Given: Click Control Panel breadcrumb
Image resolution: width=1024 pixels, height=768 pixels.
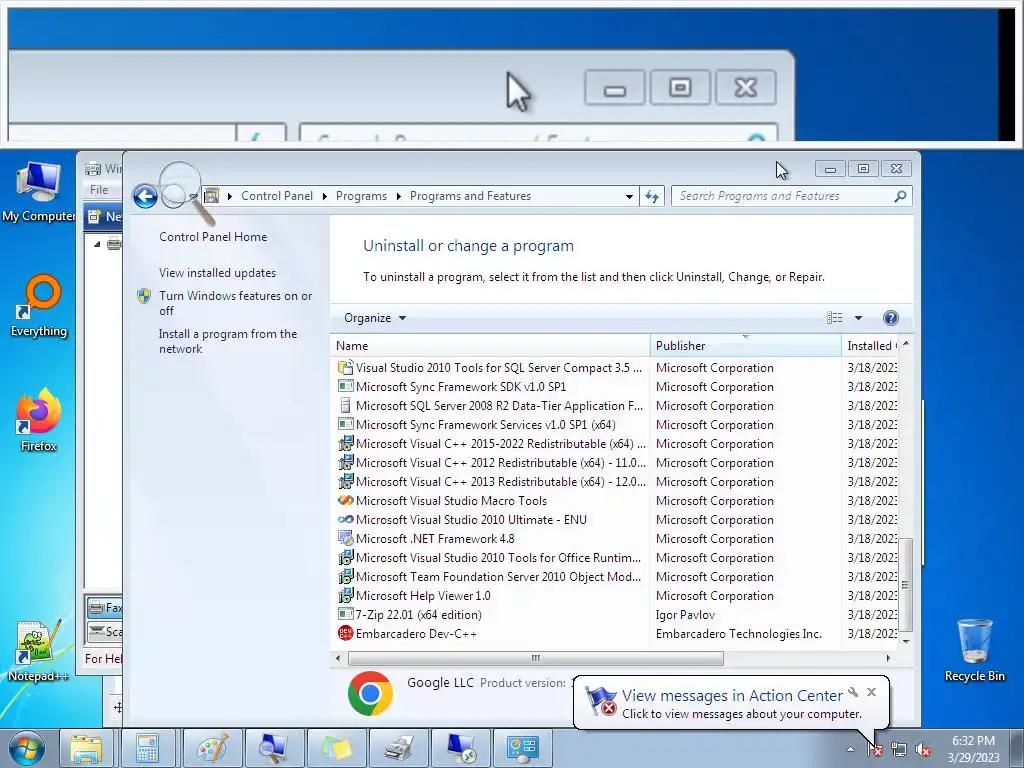Looking at the screenshot, I should 277,196.
